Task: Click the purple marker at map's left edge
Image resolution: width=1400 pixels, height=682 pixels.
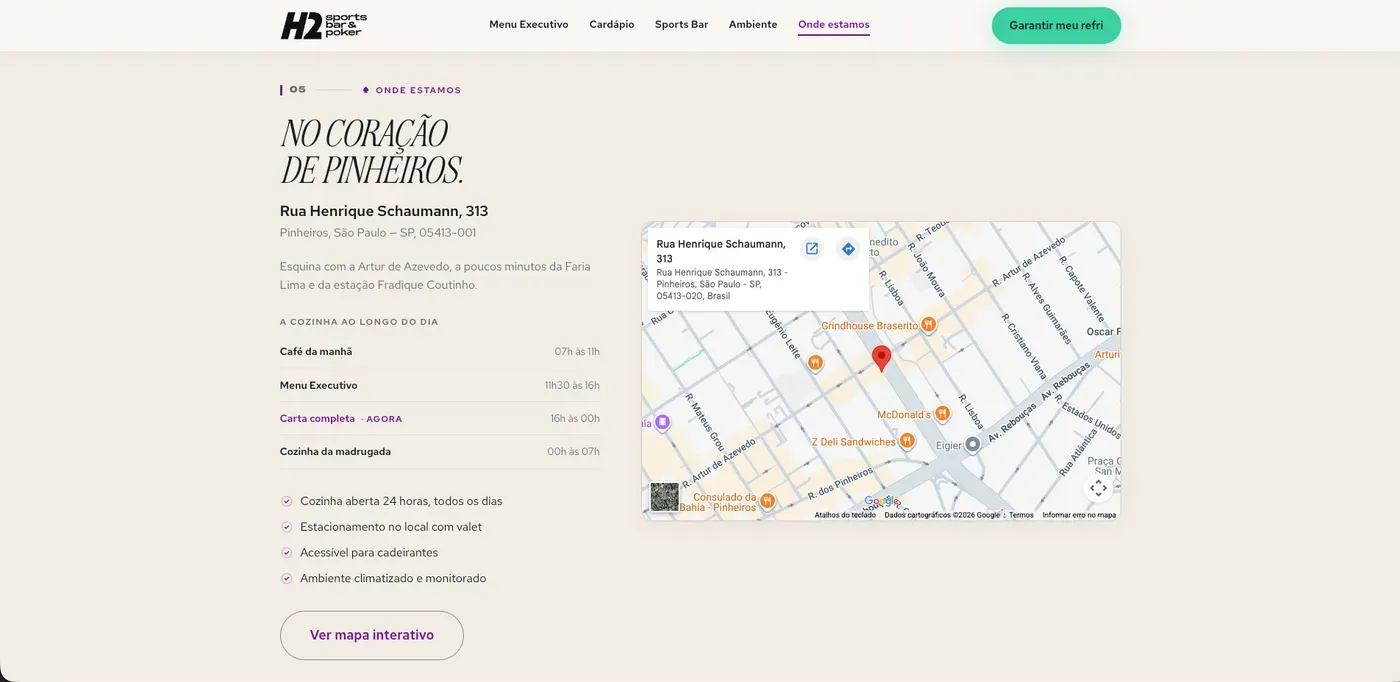Action: (x=662, y=422)
